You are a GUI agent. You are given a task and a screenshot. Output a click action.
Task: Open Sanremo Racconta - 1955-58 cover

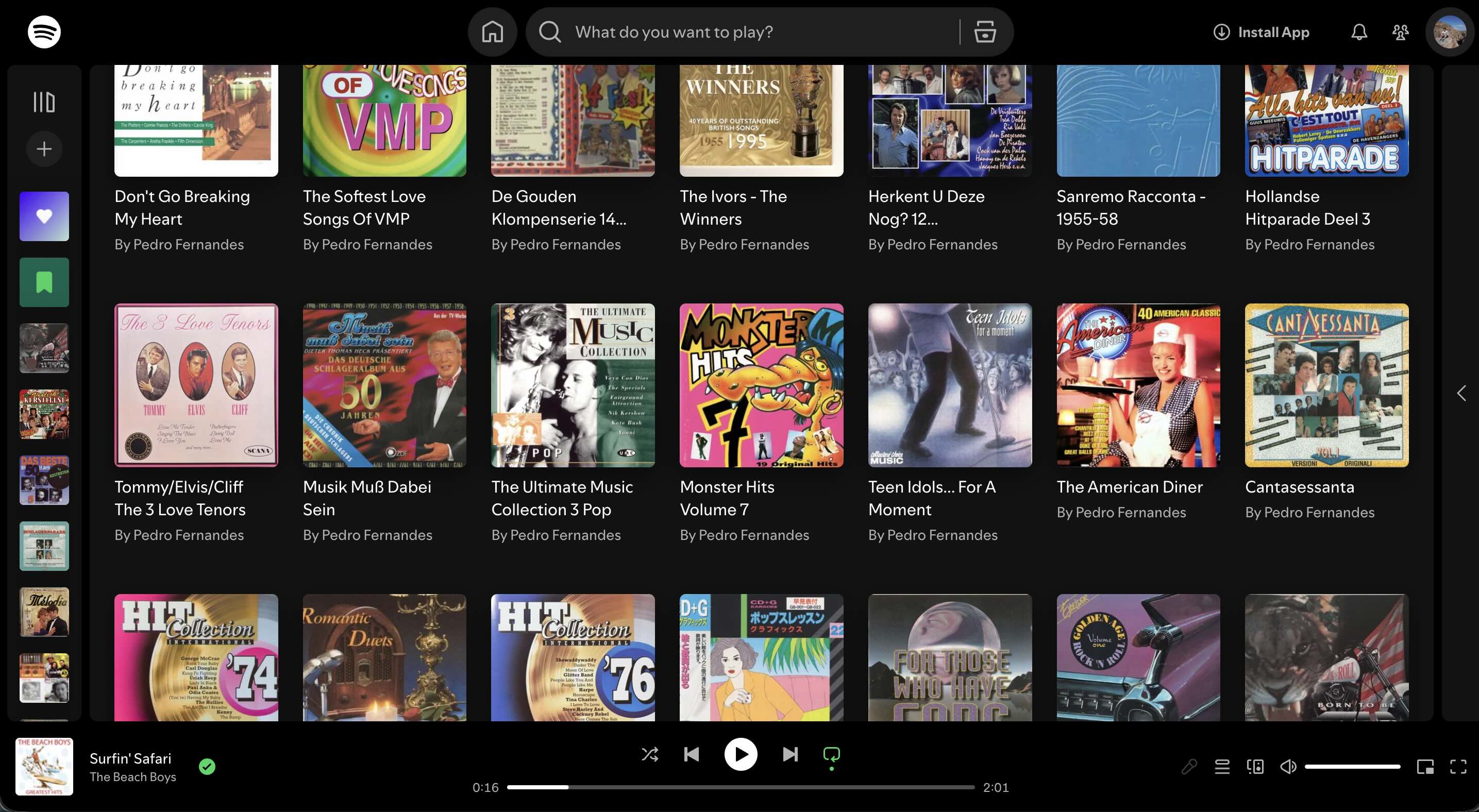[x=1138, y=121]
